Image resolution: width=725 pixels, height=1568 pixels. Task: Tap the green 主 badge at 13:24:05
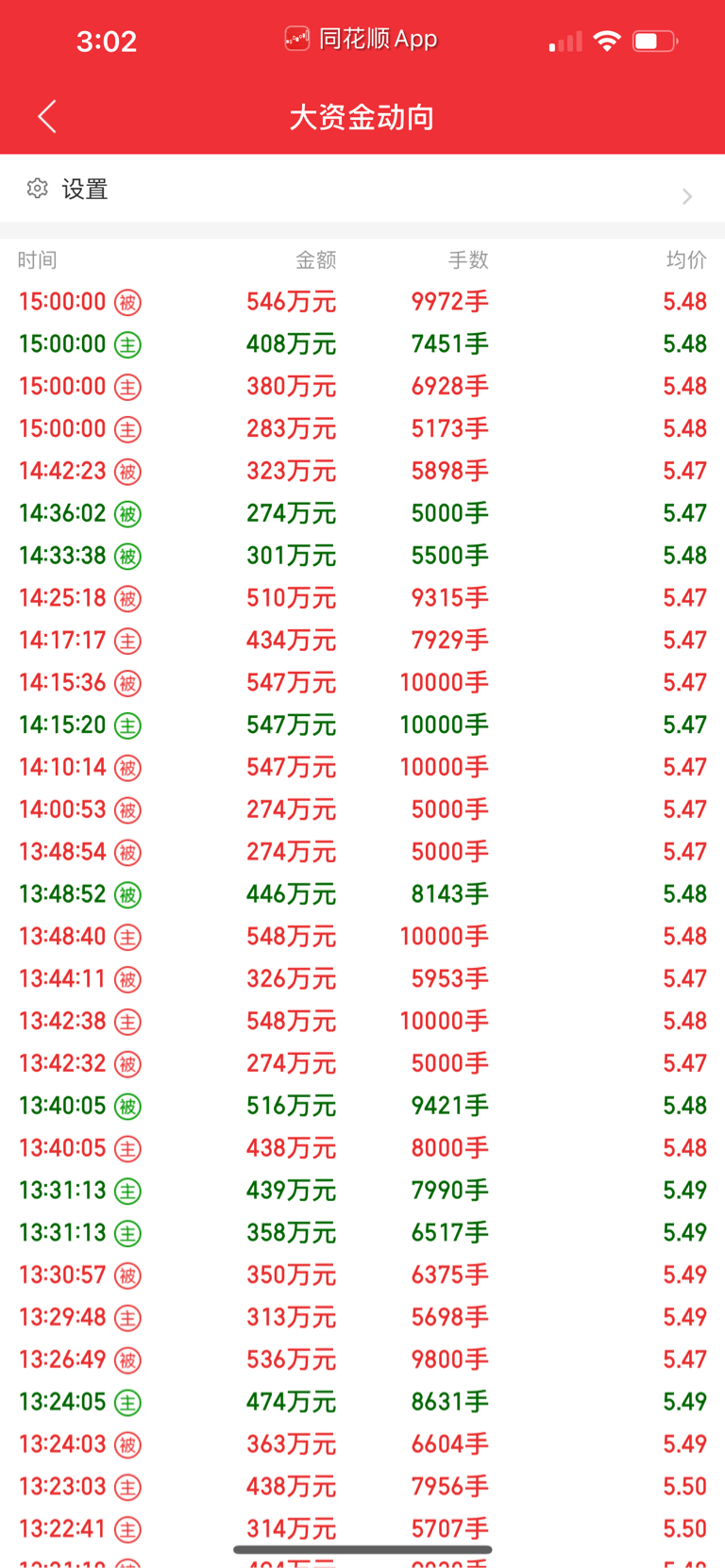[x=127, y=1403]
